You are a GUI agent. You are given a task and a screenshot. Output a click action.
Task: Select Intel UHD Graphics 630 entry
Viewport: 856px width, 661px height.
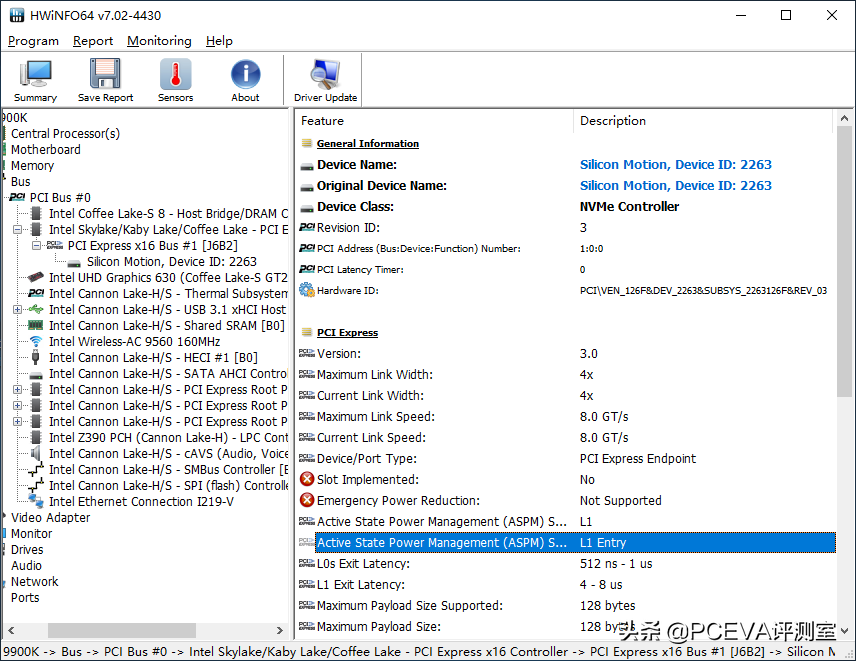168,278
